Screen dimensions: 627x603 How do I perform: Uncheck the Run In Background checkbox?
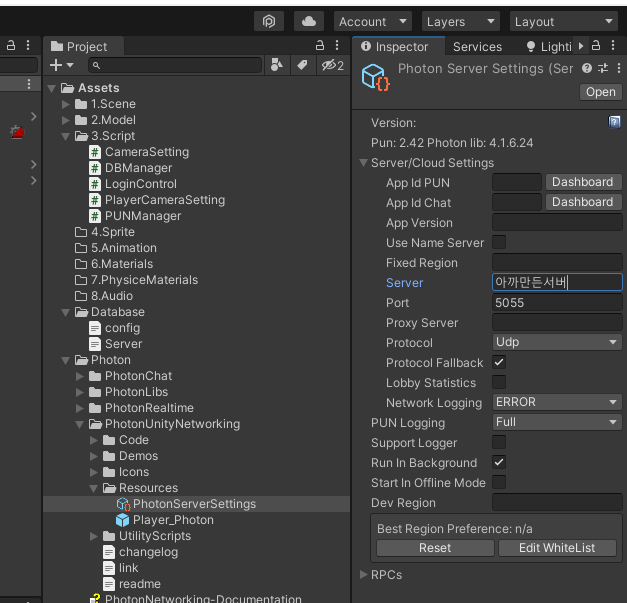[499, 462]
